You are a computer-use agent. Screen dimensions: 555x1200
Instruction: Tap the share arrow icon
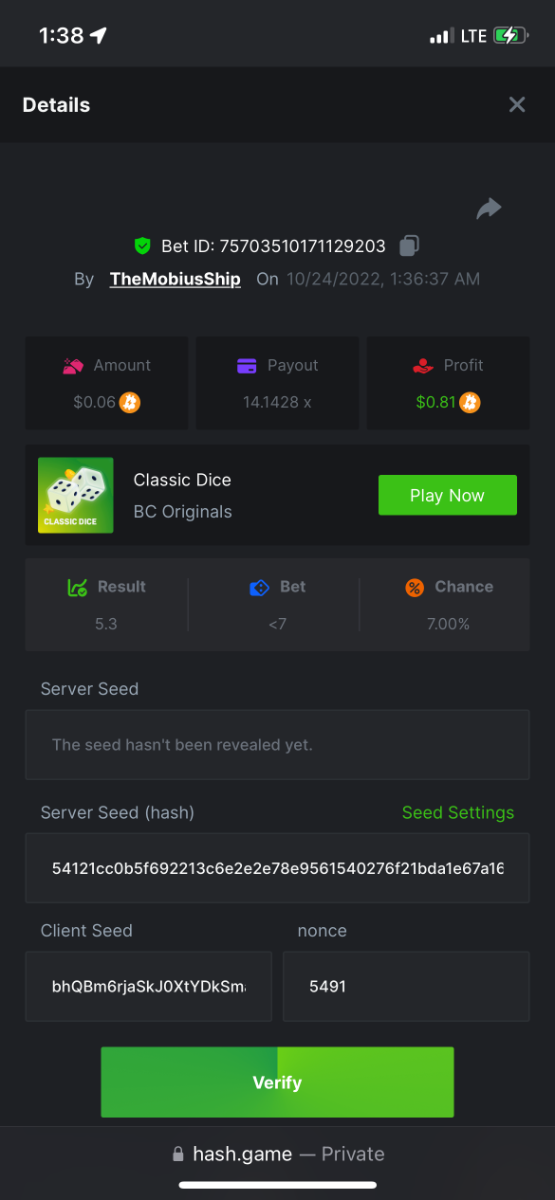point(488,208)
